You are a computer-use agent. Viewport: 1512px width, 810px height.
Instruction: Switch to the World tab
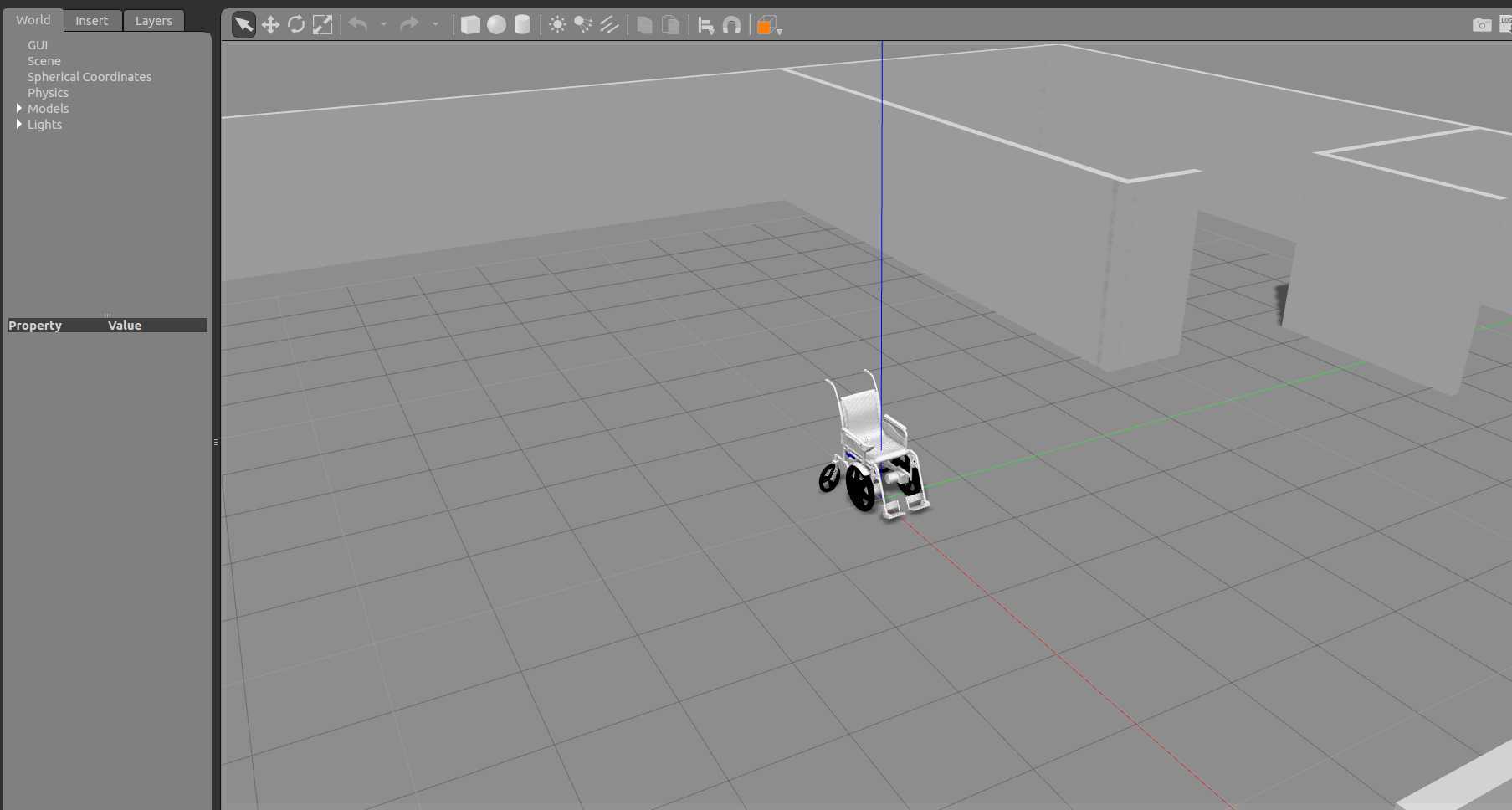(x=33, y=20)
